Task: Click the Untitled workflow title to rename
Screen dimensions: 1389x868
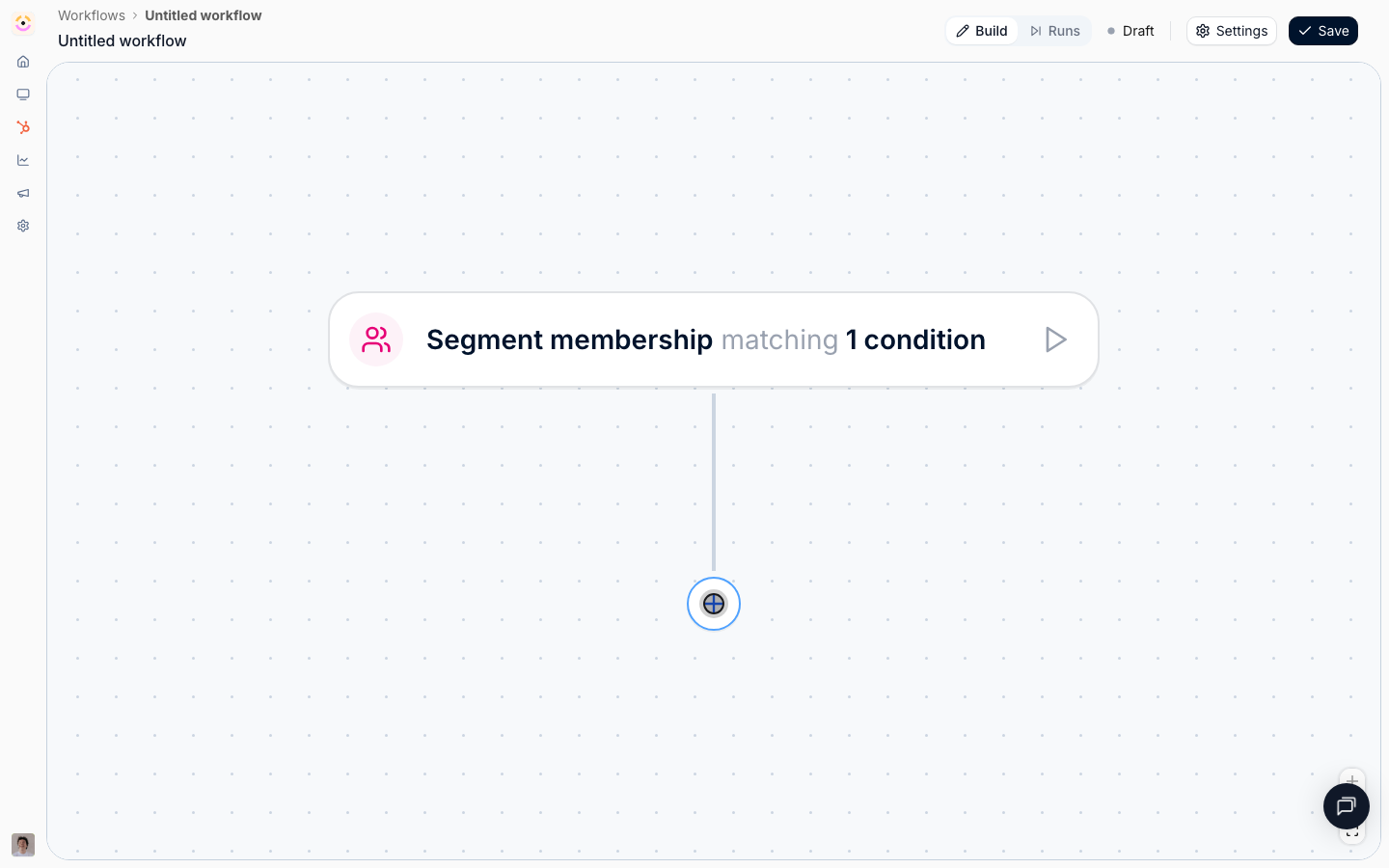Action: [x=123, y=41]
